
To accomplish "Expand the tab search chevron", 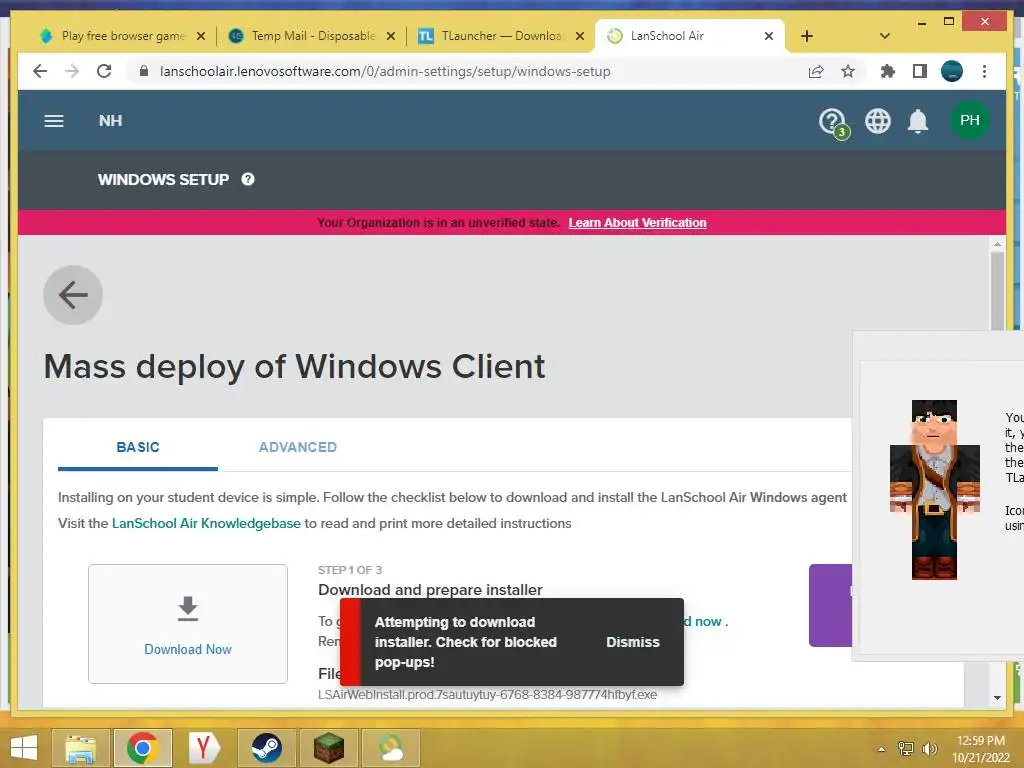I will tap(885, 36).
